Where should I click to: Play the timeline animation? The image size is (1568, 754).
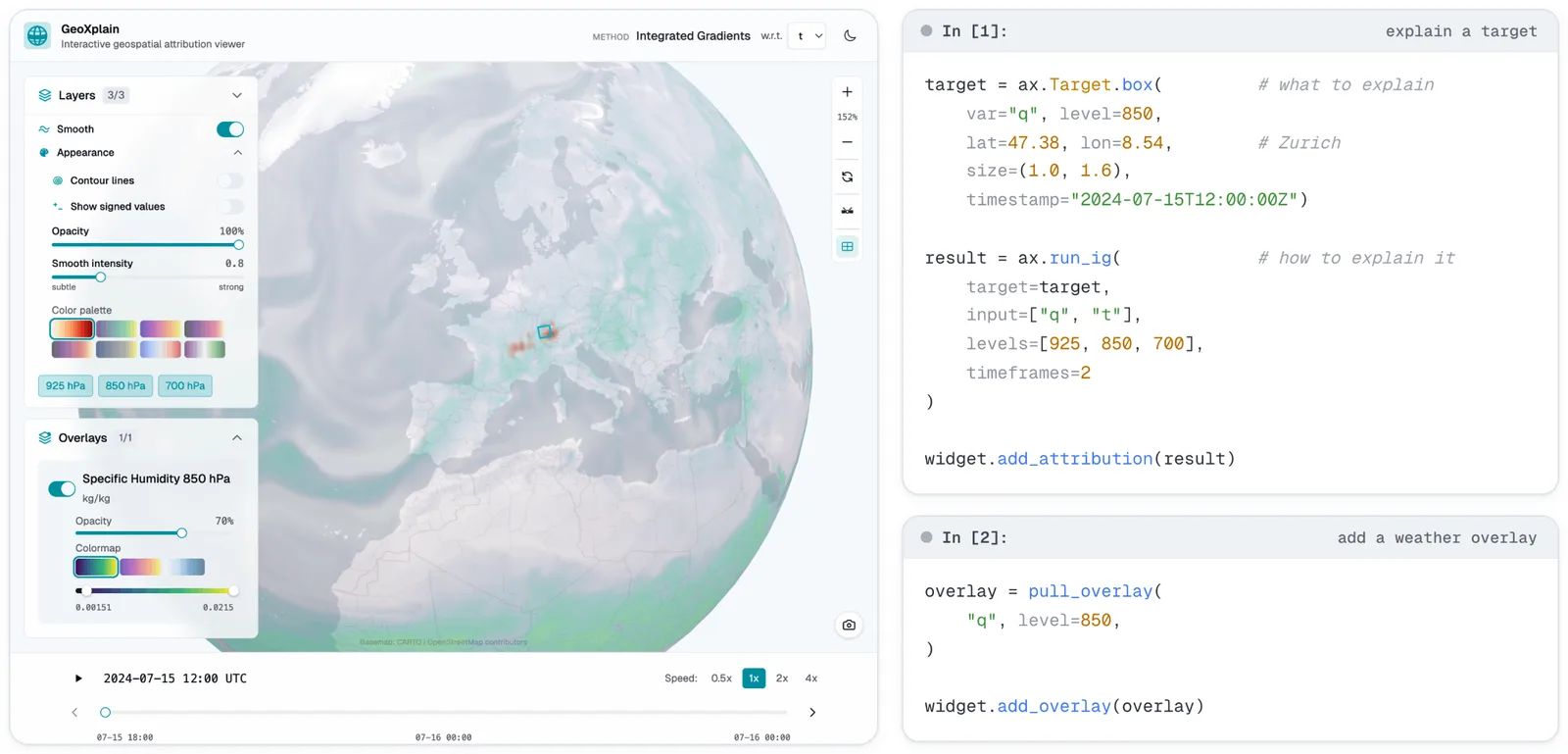coord(78,679)
